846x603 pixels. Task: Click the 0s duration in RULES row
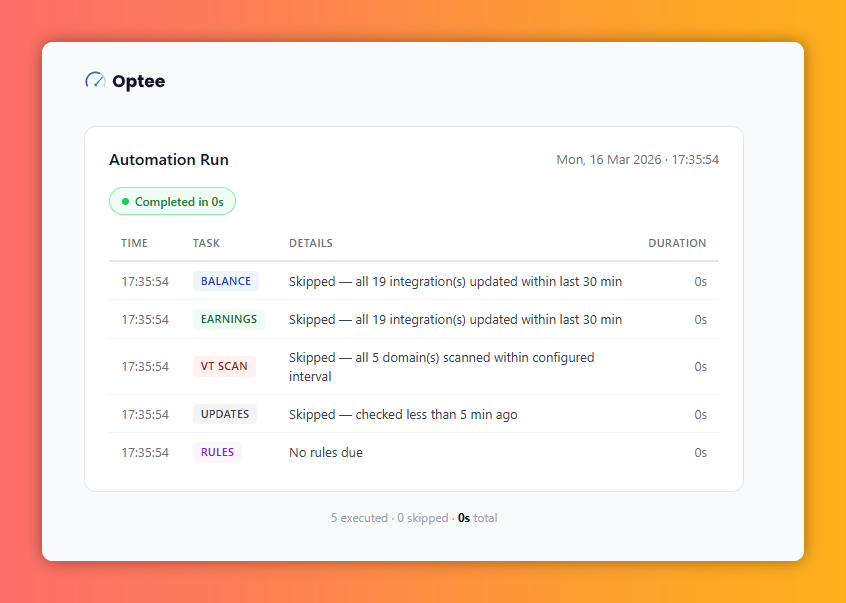pos(700,453)
